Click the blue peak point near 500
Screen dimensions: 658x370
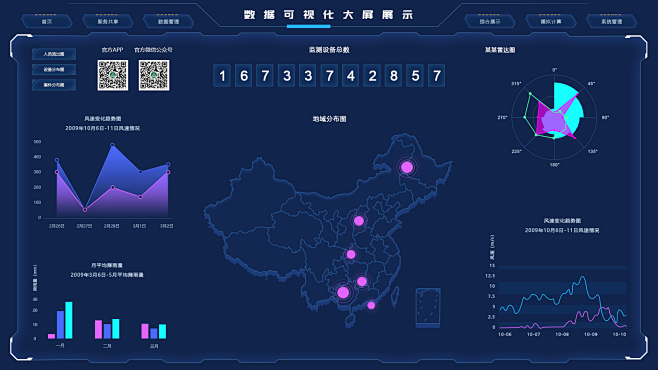point(112,145)
